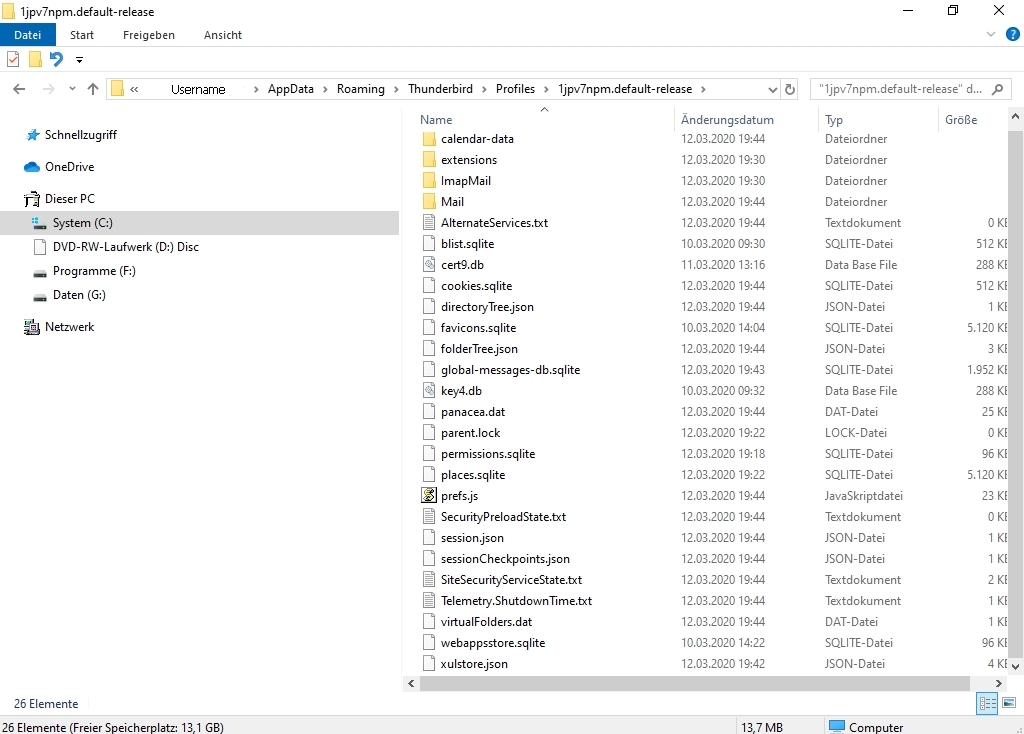The image size is (1024, 734).
Task: Select Dieser PC in the navigation pane
Action: (69, 199)
